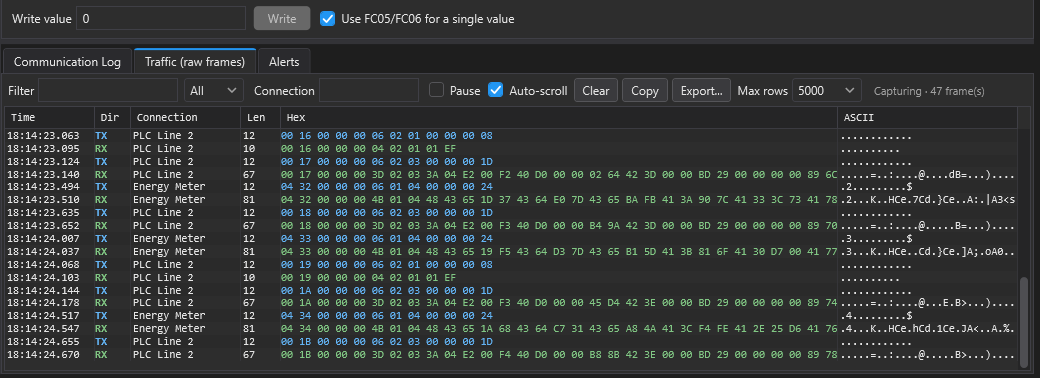Click the ASCII column header
Screen dimensions: 1040x378
(927, 117)
